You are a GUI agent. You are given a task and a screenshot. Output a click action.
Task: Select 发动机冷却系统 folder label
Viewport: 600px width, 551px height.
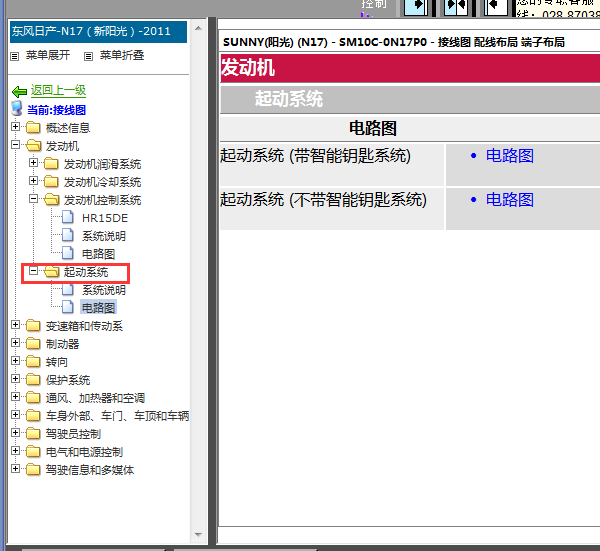point(102,182)
